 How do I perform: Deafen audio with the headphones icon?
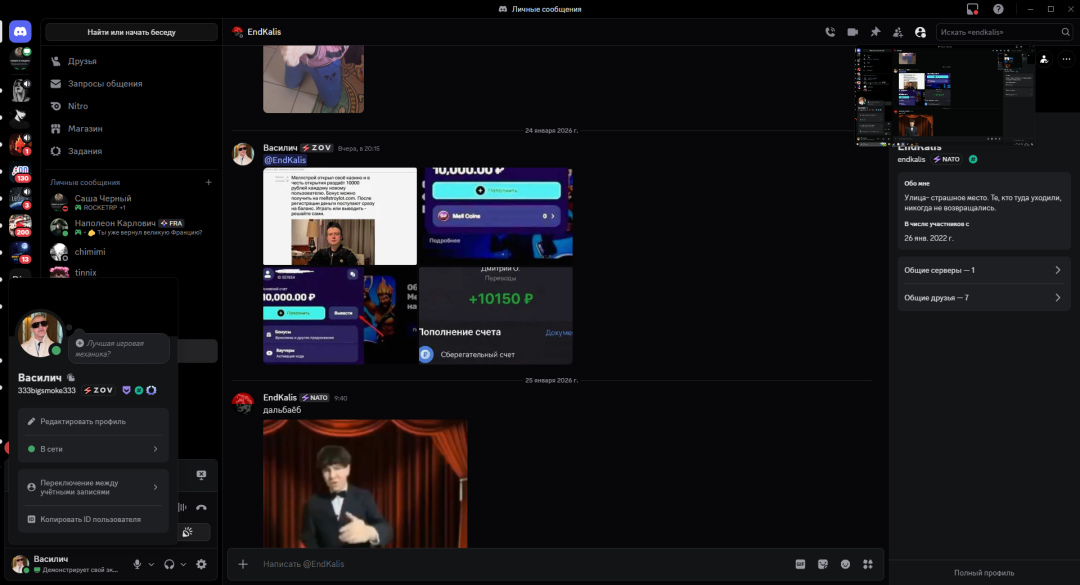click(x=168, y=564)
